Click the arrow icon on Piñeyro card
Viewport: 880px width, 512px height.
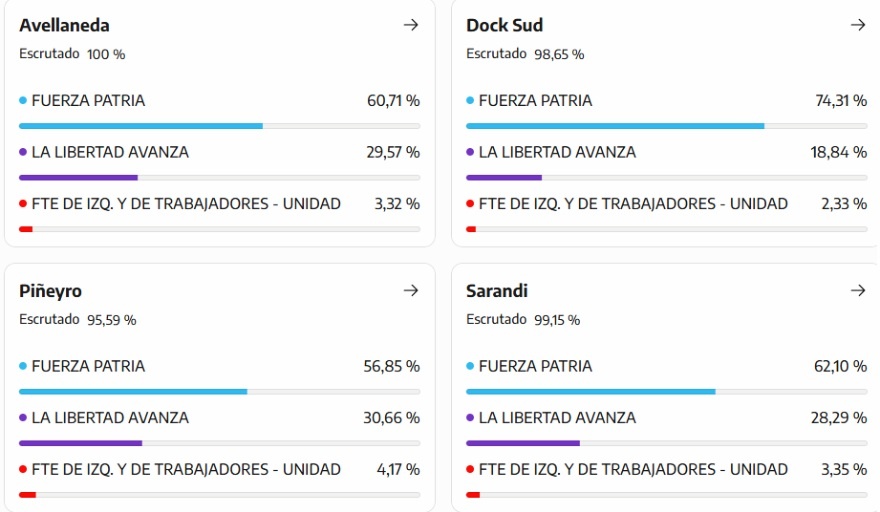coord(410,291)
